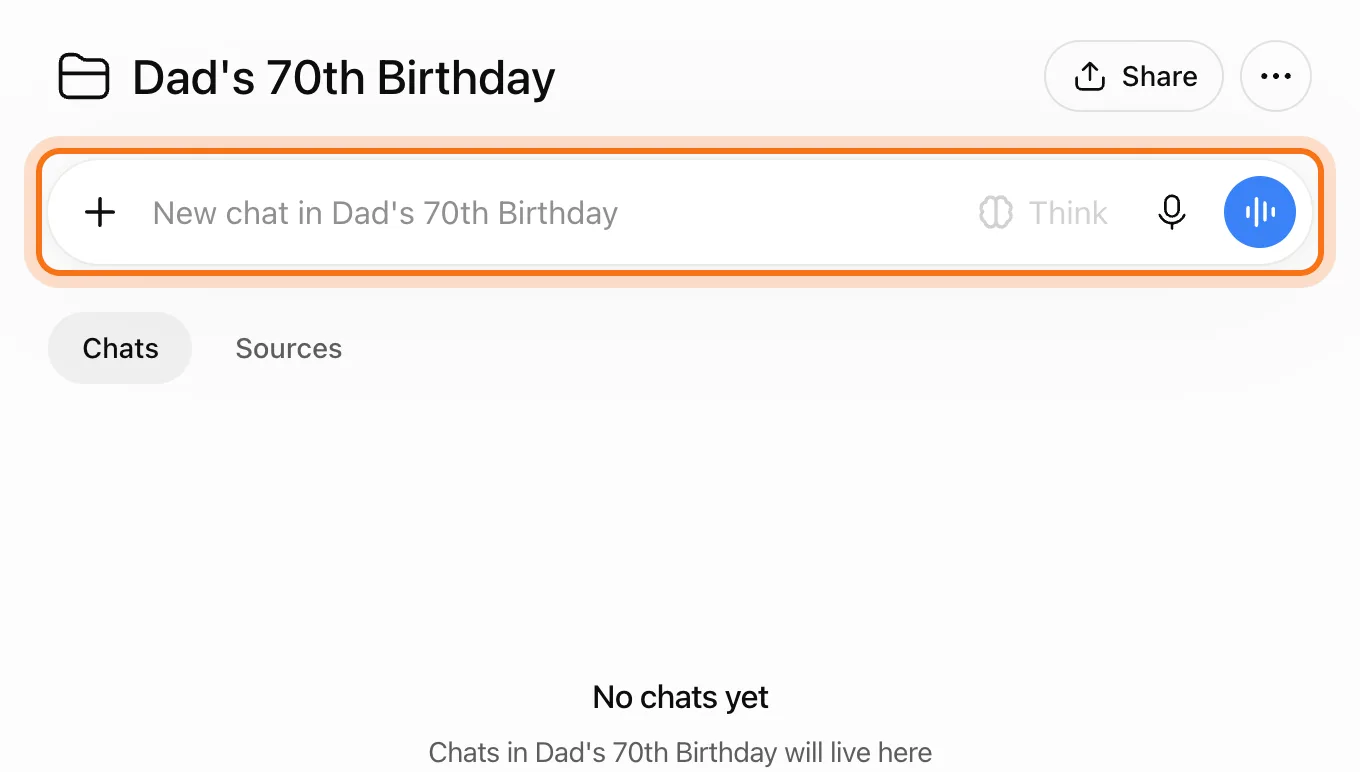Click the Chats will live here message
The height and width of the screenshot is (772, 1360).
coord(680,752)
